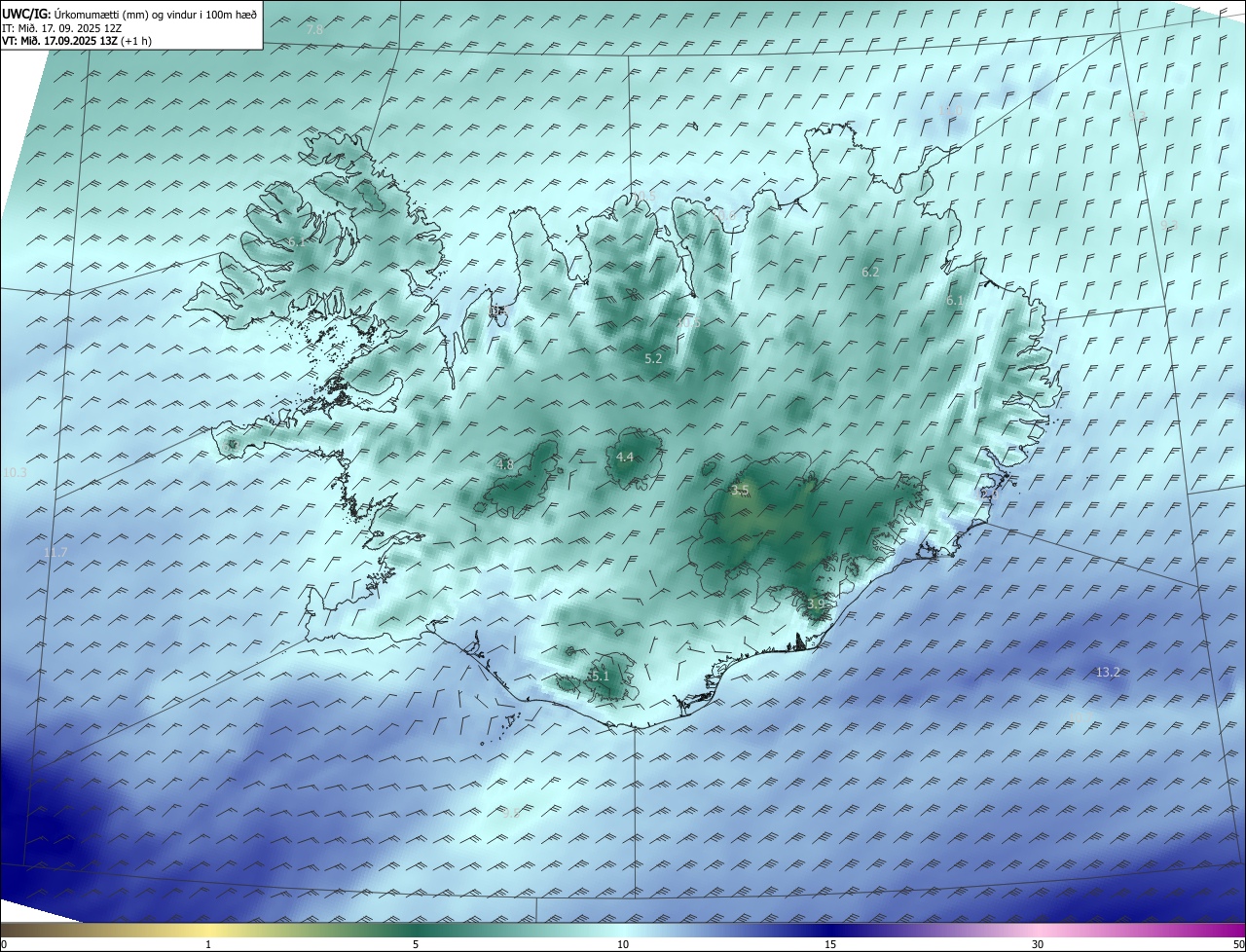Click the 10.3 value label on the map
The height and width of the screenshot is (952, 1246).
click(15, 472)
